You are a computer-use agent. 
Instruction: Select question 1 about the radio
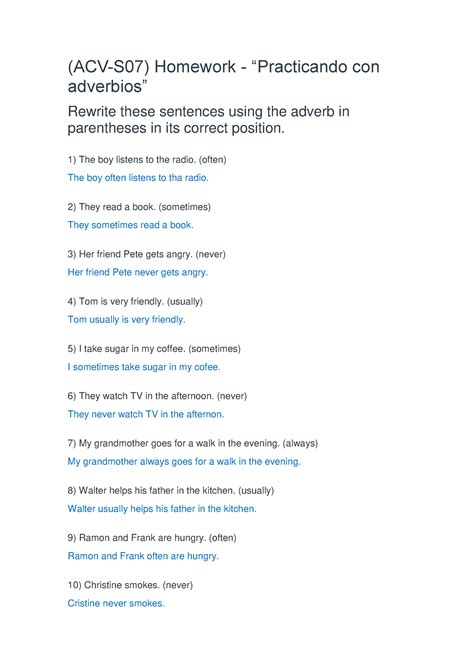(147, 160)
